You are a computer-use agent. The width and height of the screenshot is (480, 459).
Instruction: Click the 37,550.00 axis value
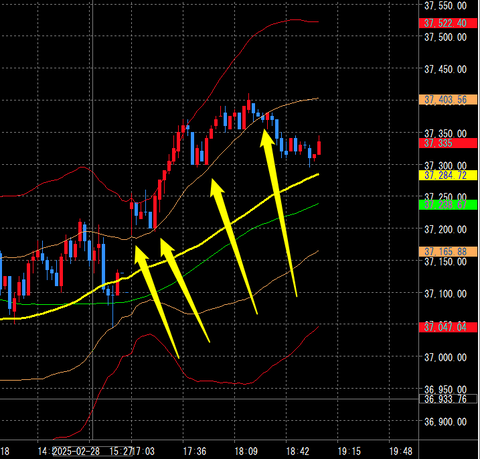click(x=445, y=6)
